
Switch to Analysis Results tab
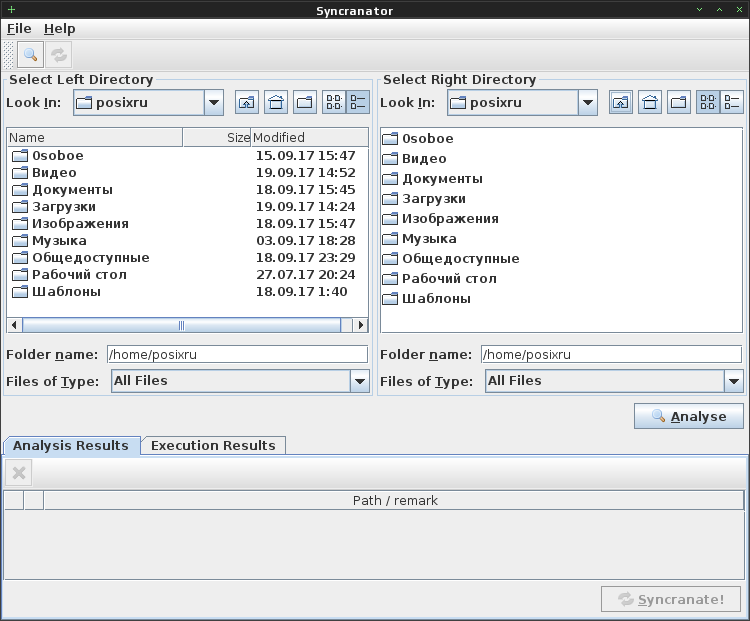pyautogui.click(x=71, y=445)
